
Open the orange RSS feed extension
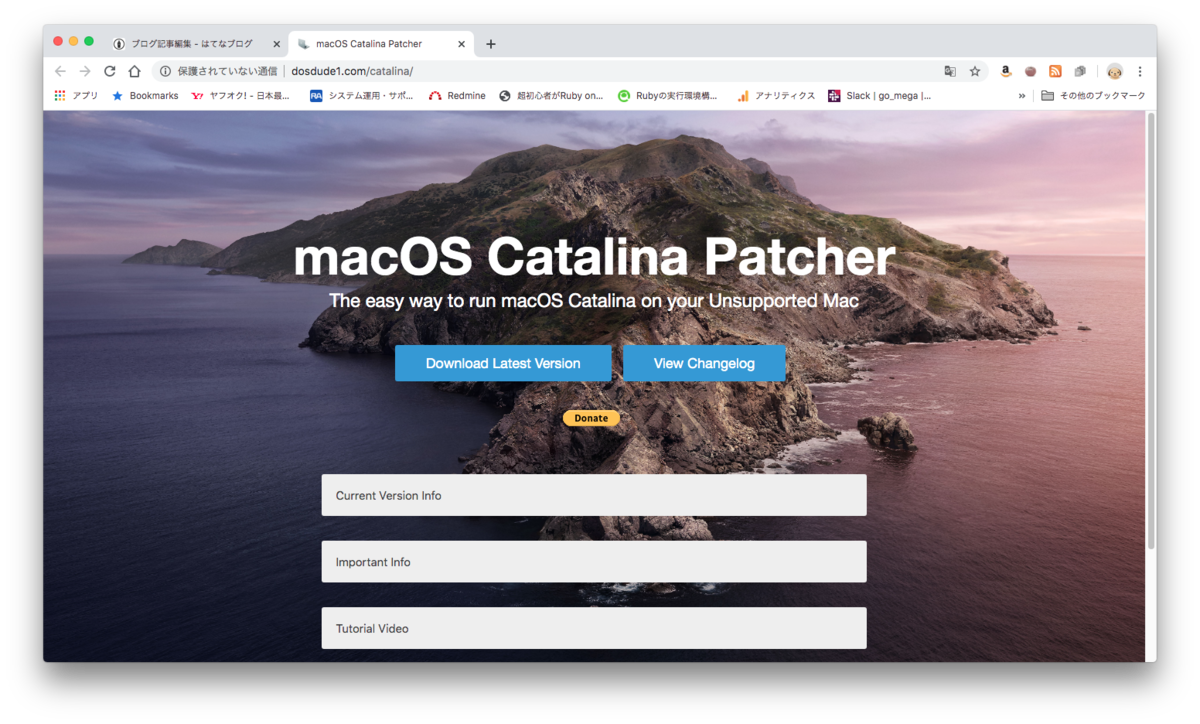pos(1055,71)
